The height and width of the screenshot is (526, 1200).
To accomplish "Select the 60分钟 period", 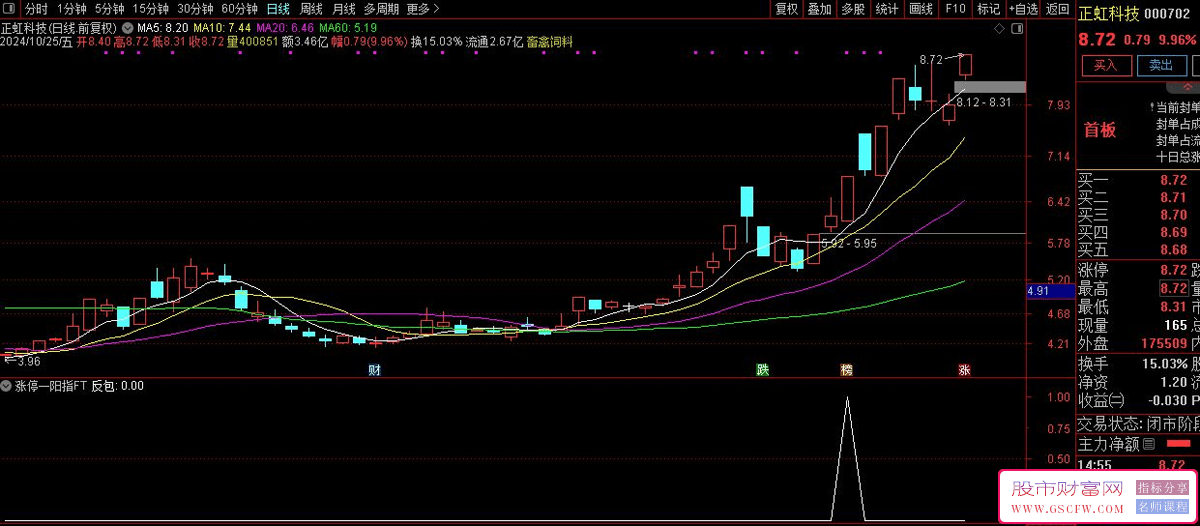I will [240, 9].
